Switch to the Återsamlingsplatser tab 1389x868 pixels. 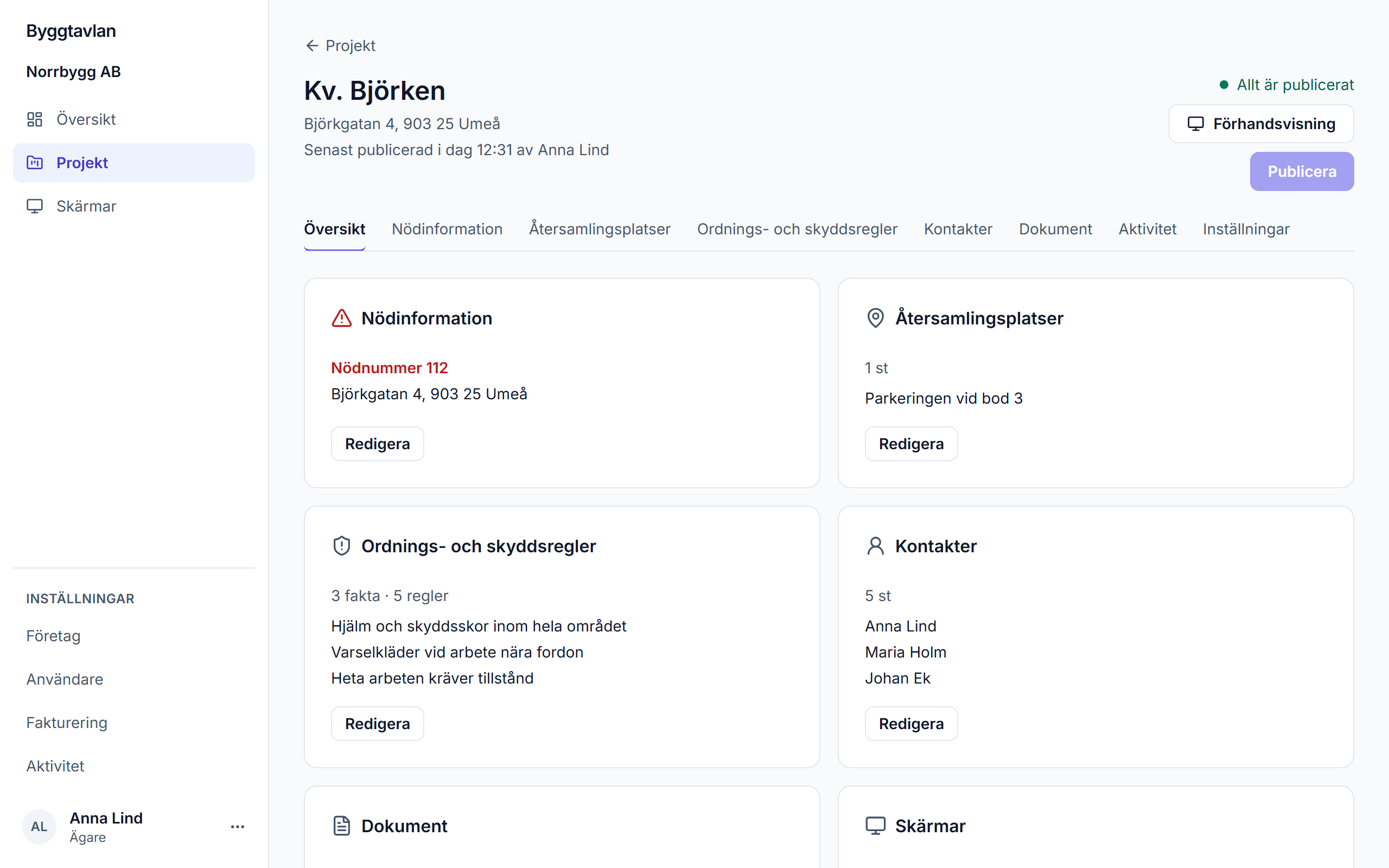(600, 229)
